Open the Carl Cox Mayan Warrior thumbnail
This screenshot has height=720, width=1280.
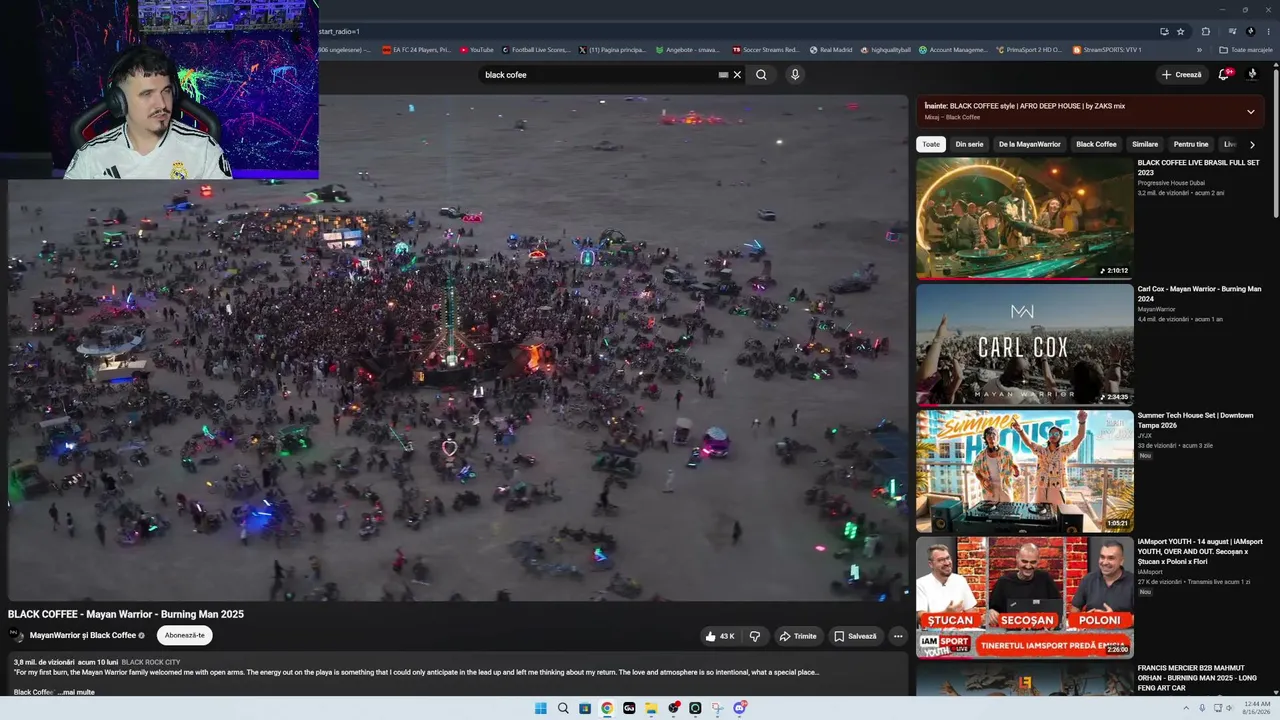pyautogui.click(x=1025, y=344)
